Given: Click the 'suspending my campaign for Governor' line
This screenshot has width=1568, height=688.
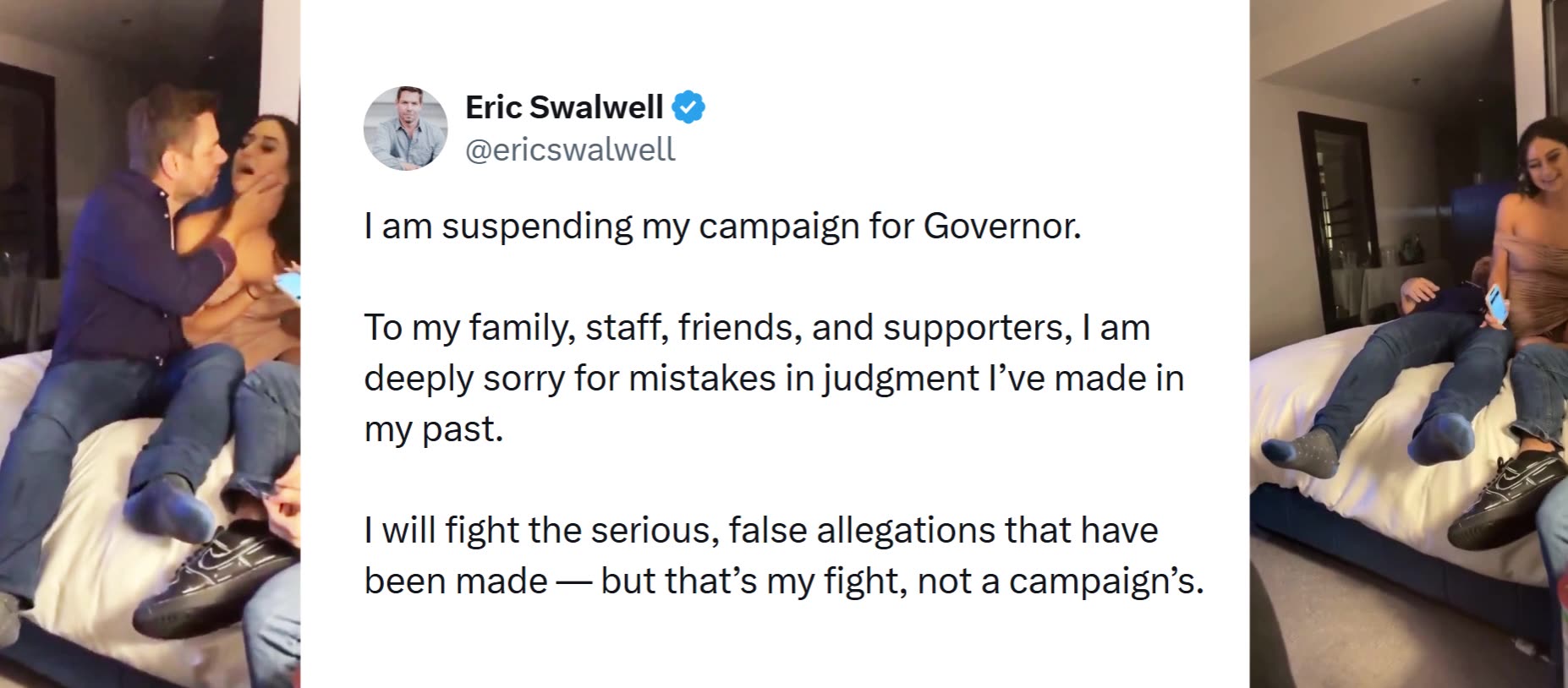Looking at the screenshot, I should point(722,227).
